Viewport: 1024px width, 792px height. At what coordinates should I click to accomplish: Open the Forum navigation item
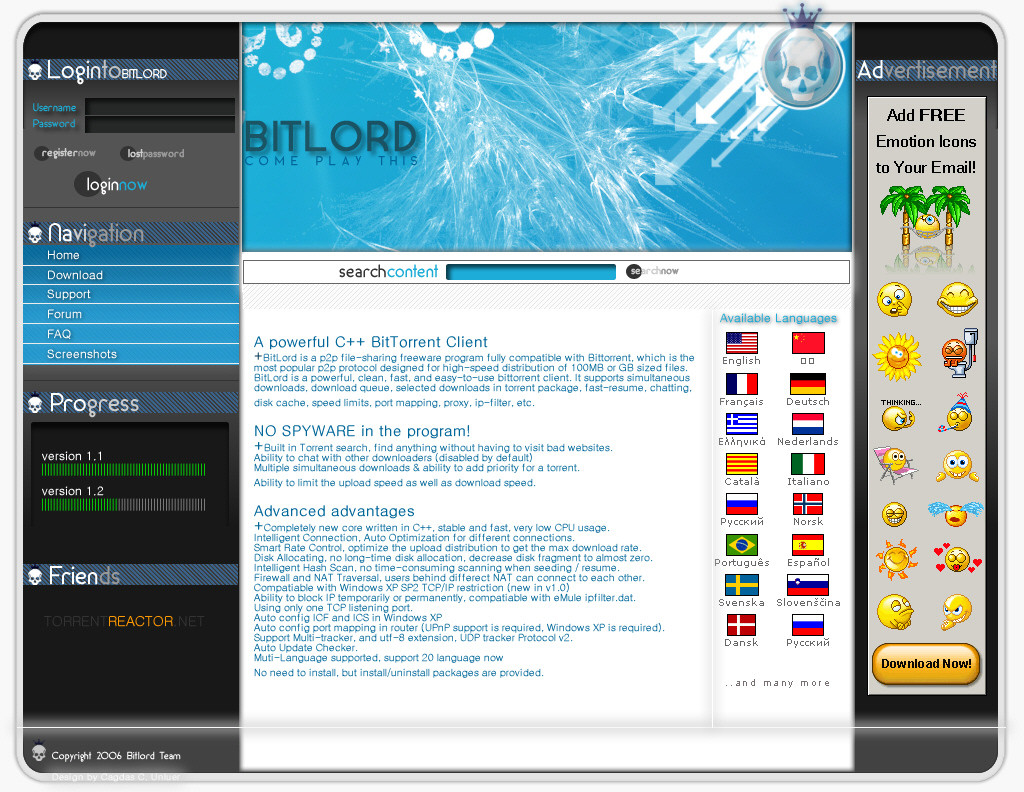click(x=131, y=314)
